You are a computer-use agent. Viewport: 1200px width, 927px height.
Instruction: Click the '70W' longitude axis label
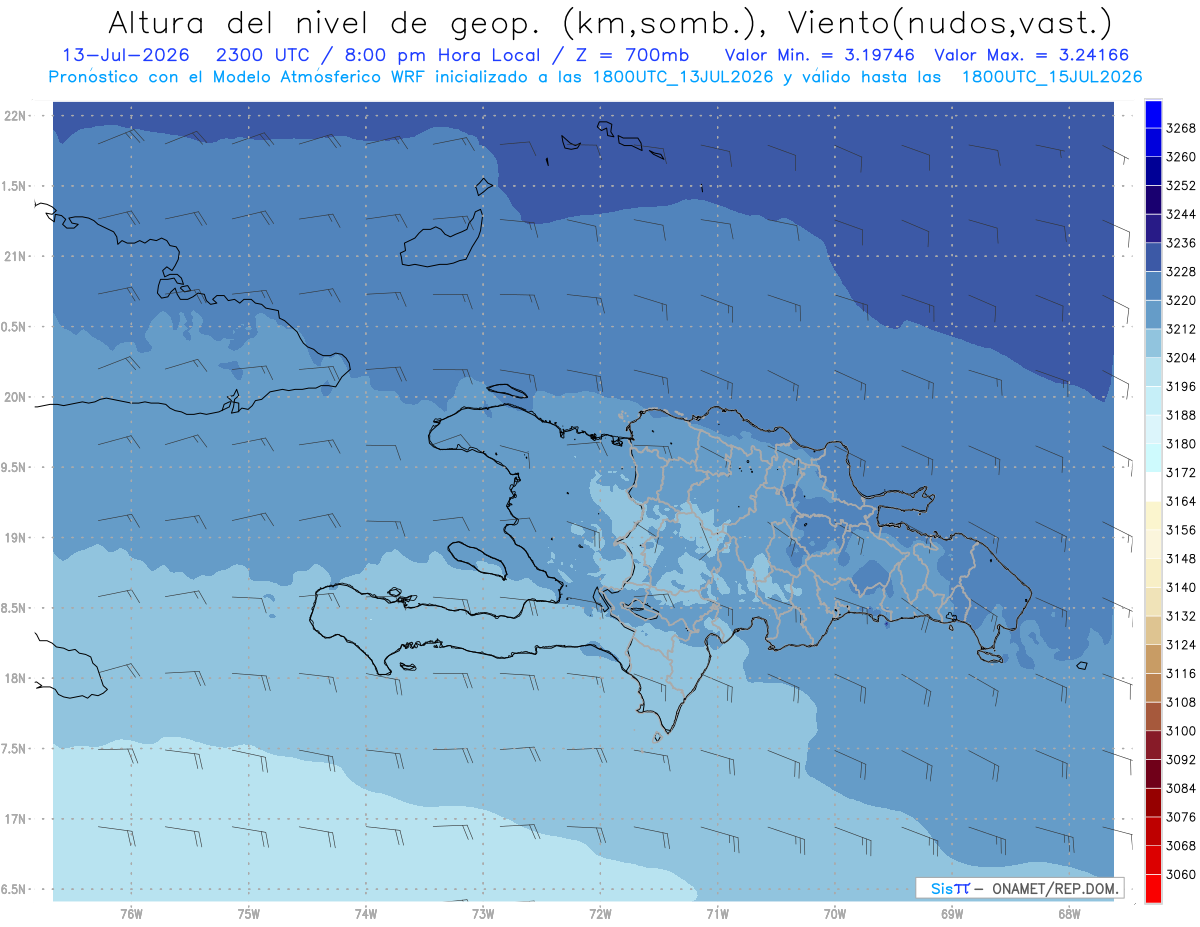pyautogui.click(x=835, y=914)
